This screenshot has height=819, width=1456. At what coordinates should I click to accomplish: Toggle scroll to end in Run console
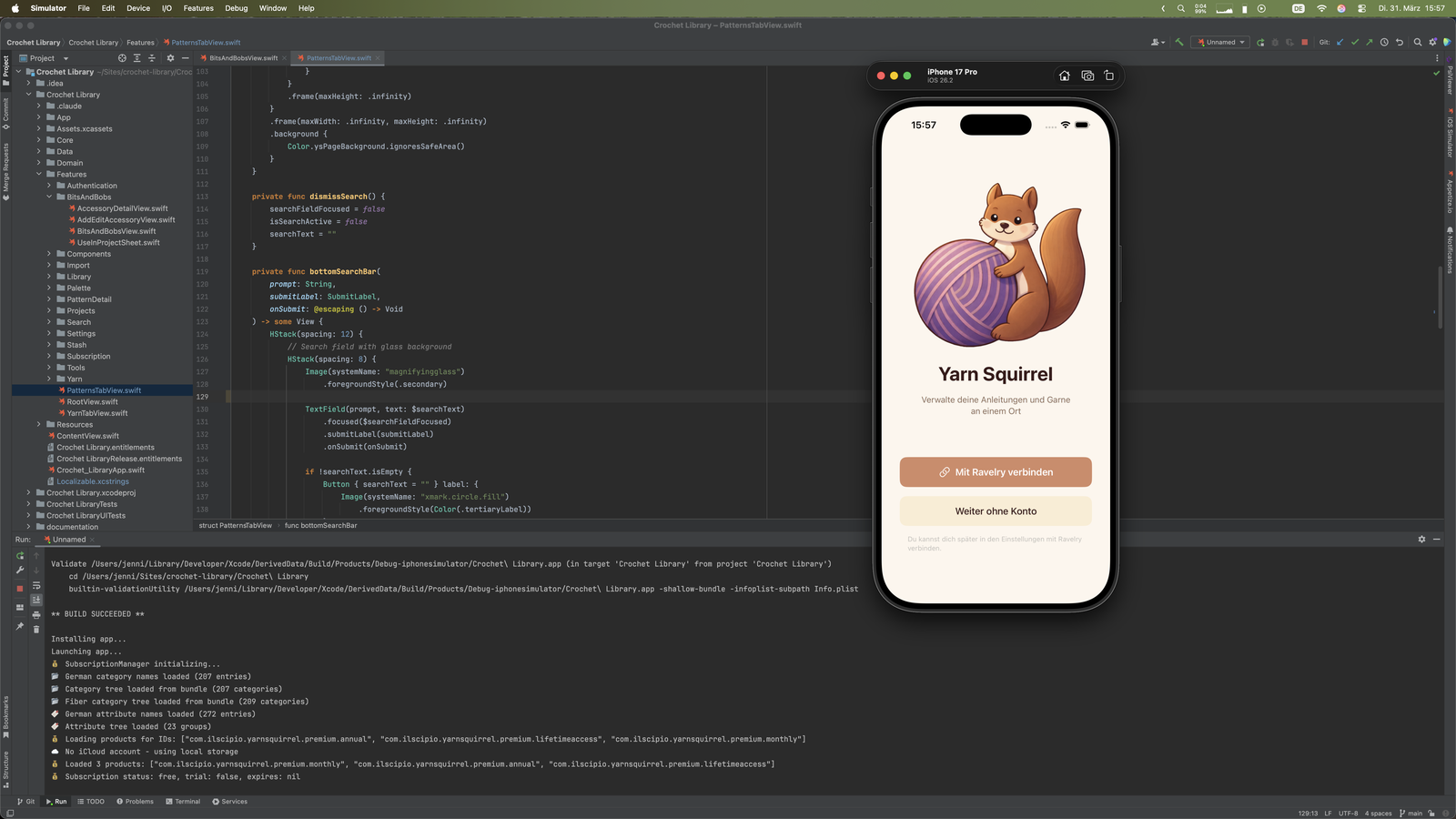tap(36, 600)
